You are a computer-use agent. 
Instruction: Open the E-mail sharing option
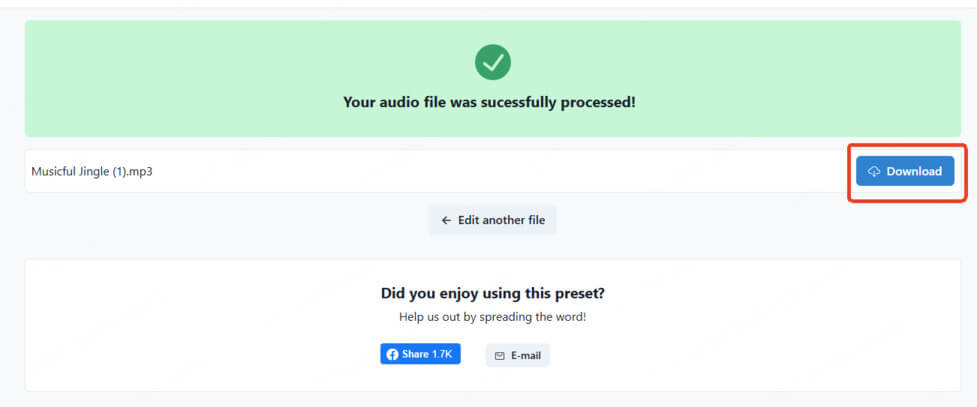[518, 355]
